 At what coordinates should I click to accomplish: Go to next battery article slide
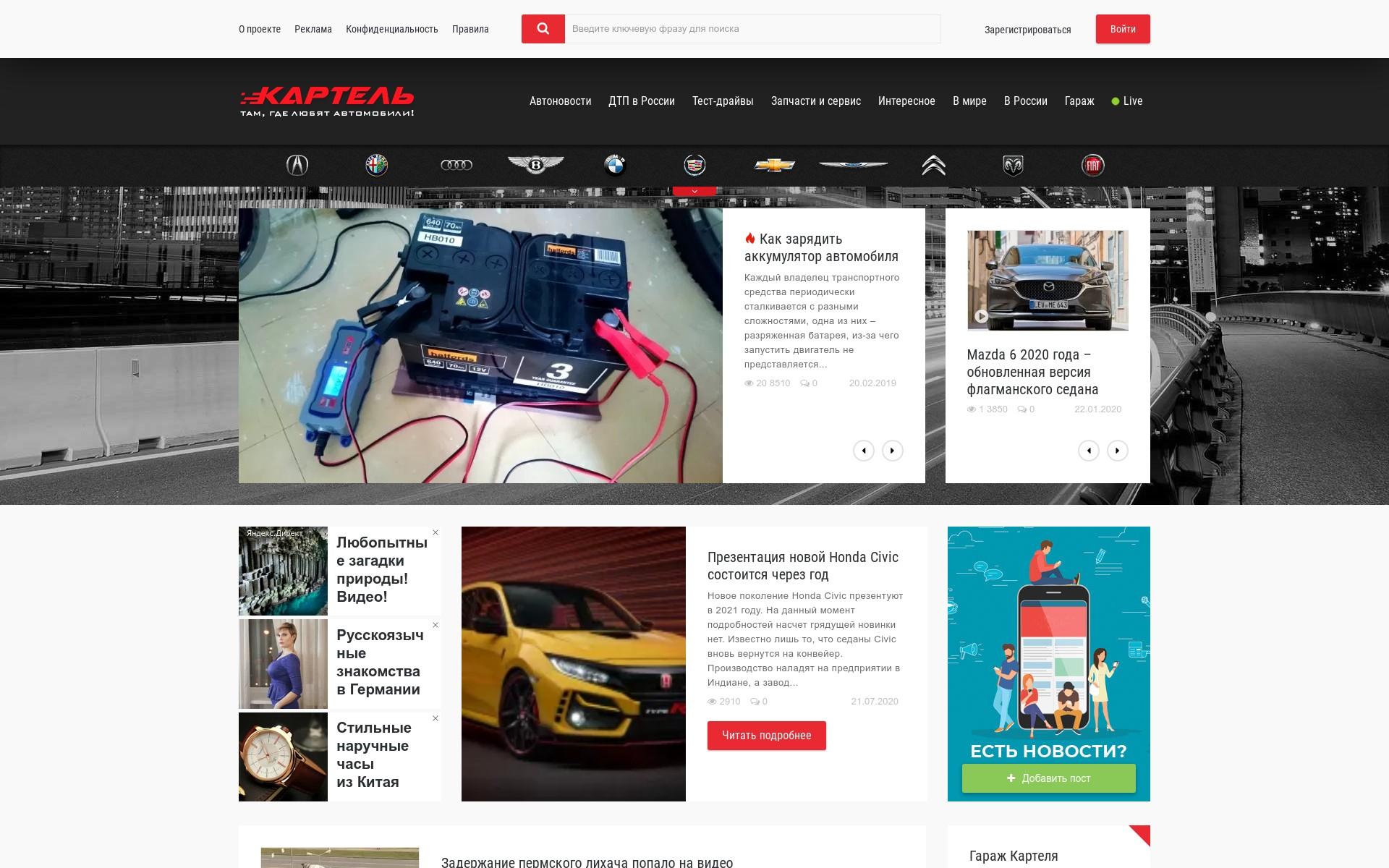click(892, 451)
